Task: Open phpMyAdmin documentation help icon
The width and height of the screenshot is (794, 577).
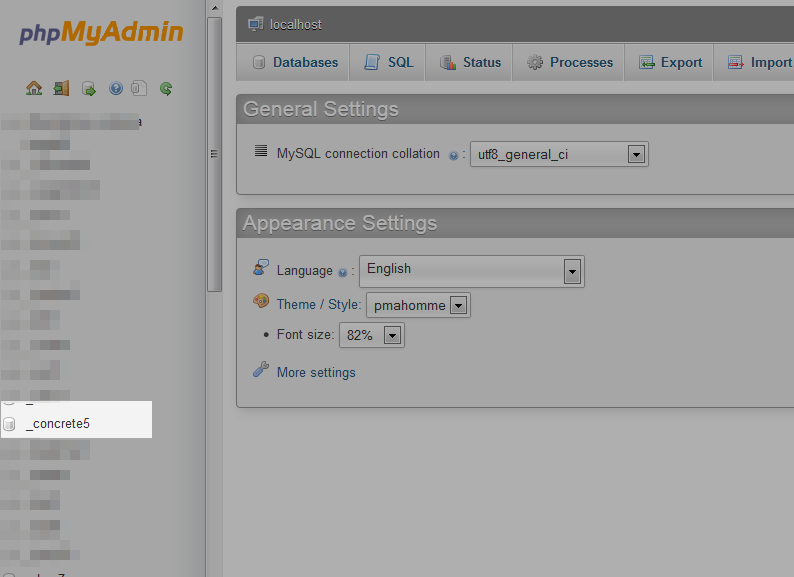Action: (x=116, y=88)
